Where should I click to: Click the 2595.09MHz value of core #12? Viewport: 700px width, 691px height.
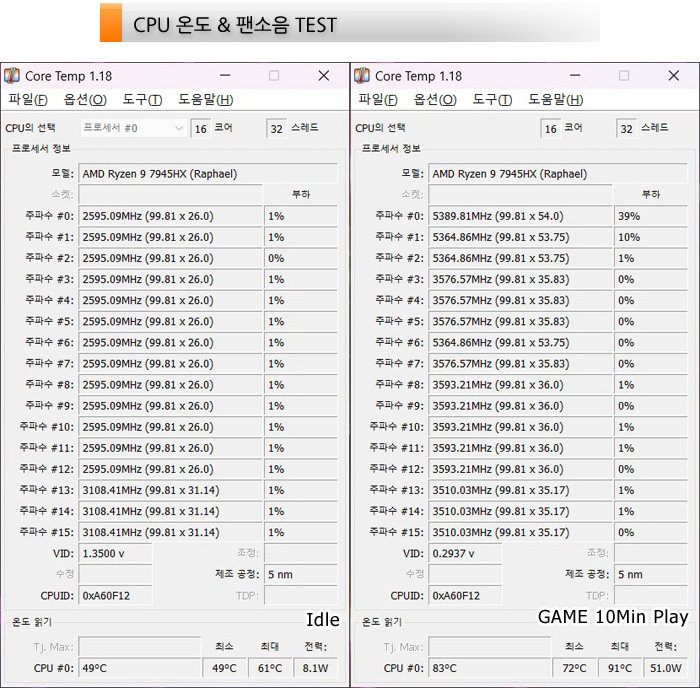point(170,469)
